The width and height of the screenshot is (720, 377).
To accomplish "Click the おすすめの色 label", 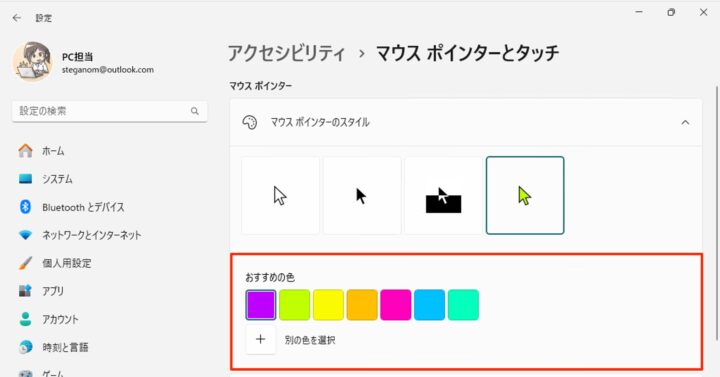I will tap(270, 277).
